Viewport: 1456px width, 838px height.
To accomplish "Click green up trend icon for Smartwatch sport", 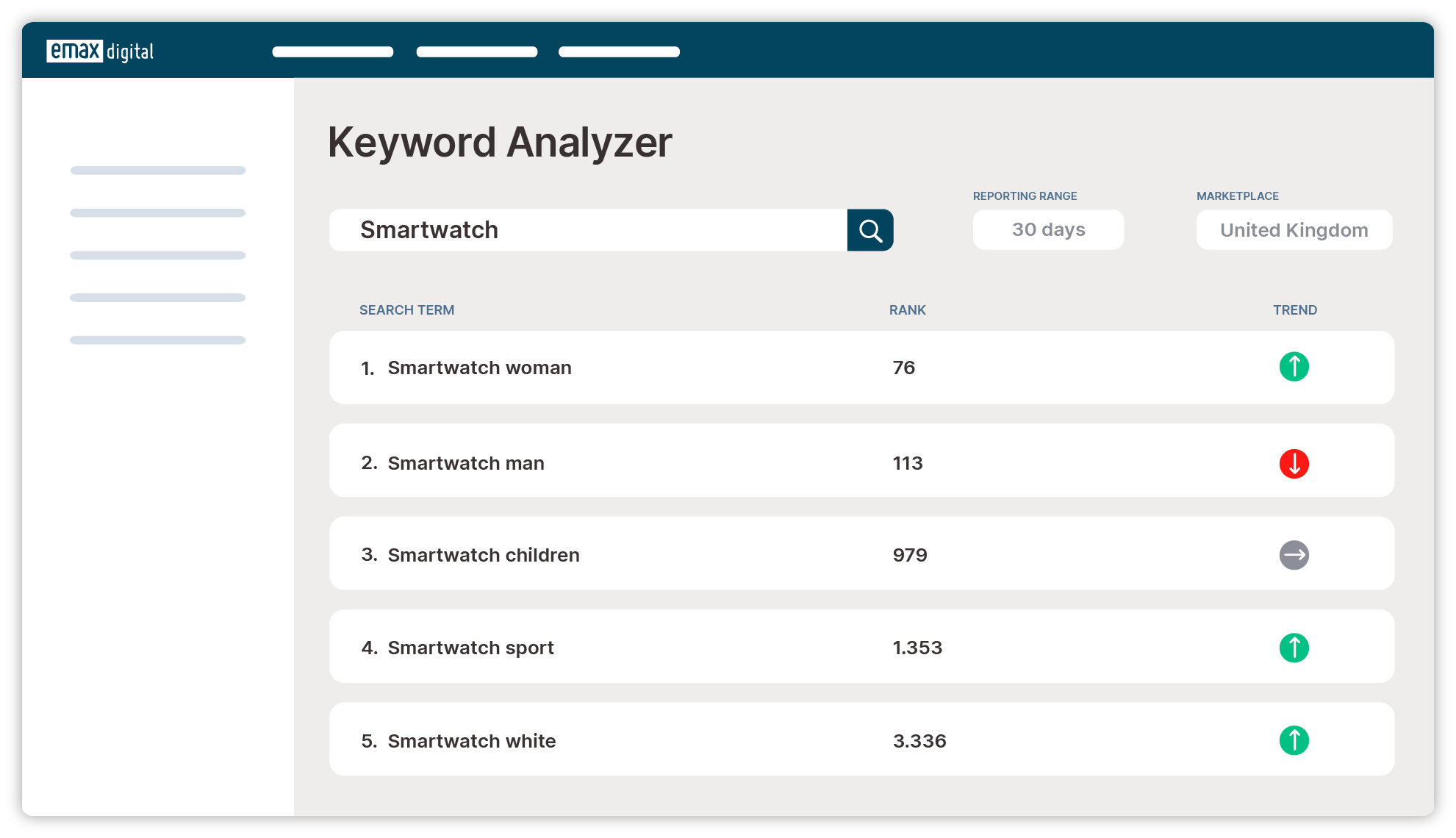I will pyautogui.click(x=1294, y=648).
